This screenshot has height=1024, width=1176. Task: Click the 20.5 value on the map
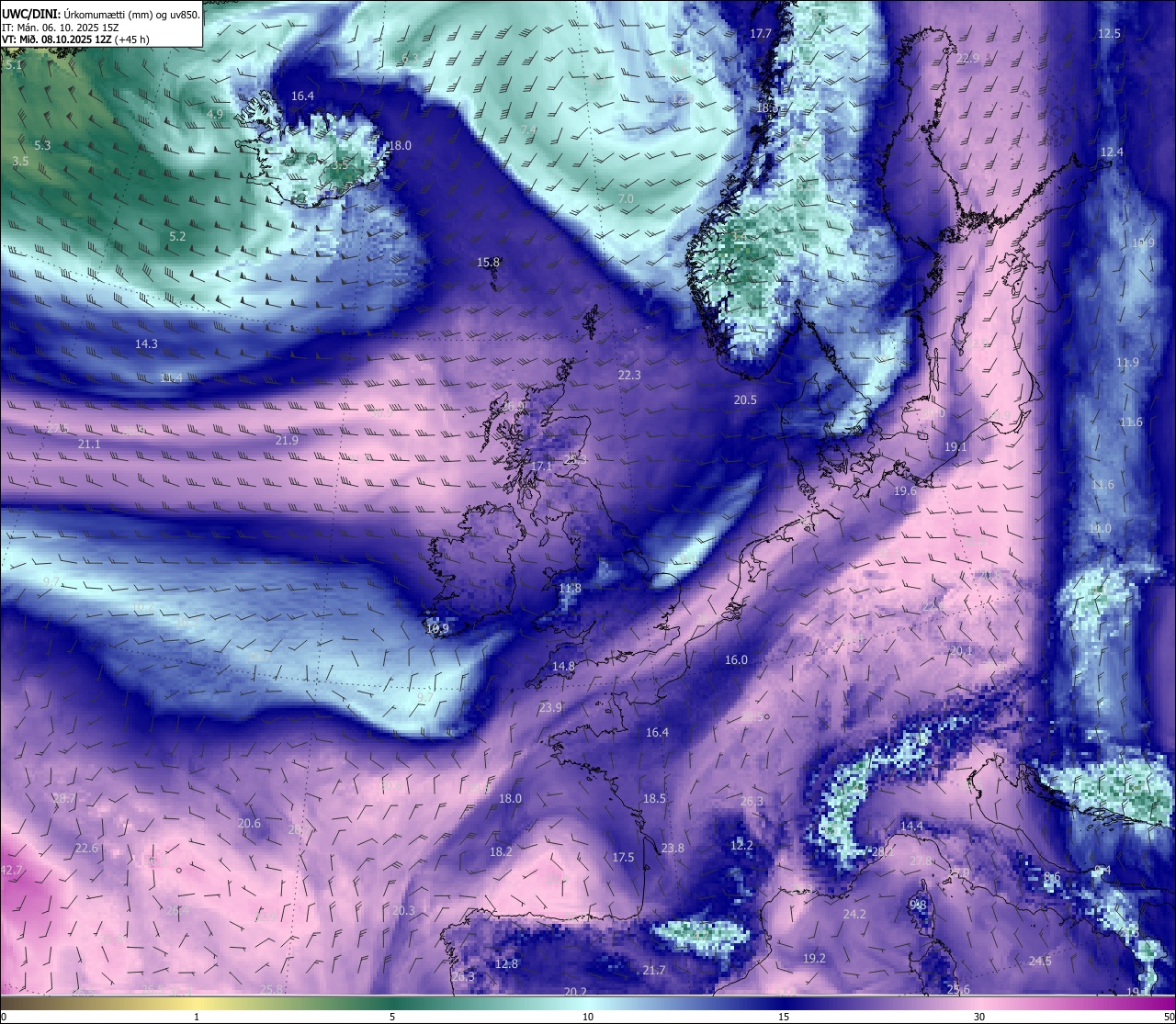745,400
